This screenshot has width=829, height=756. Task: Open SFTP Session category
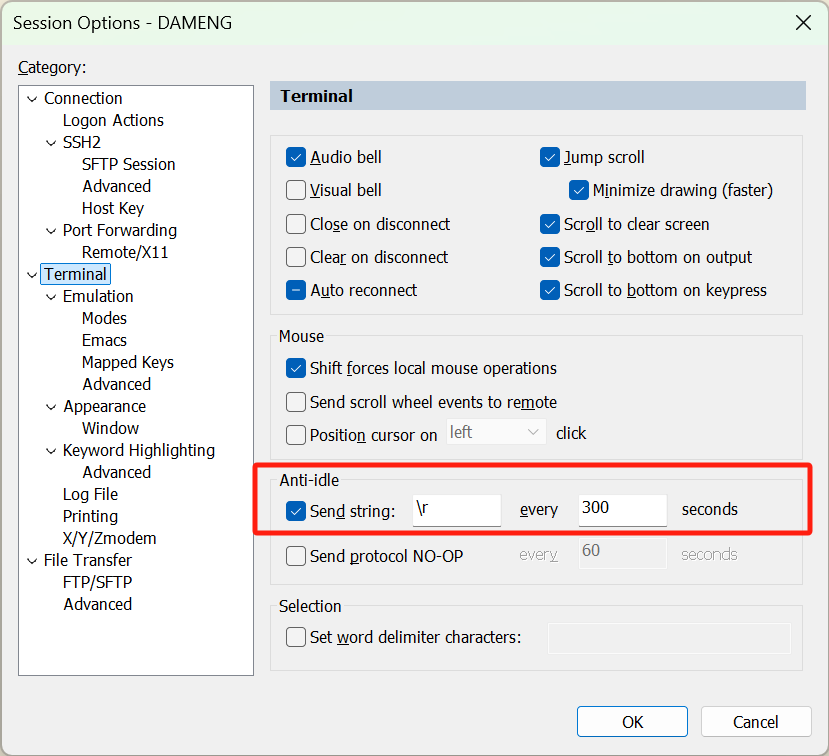point(128,164)
